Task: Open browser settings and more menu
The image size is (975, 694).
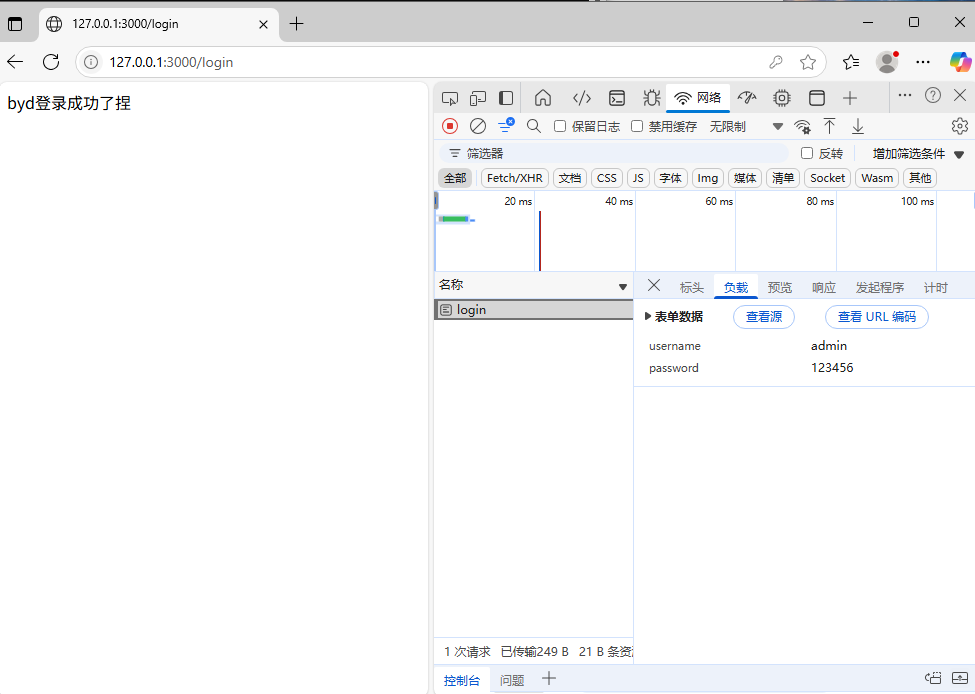Action: tap(923, 62)
